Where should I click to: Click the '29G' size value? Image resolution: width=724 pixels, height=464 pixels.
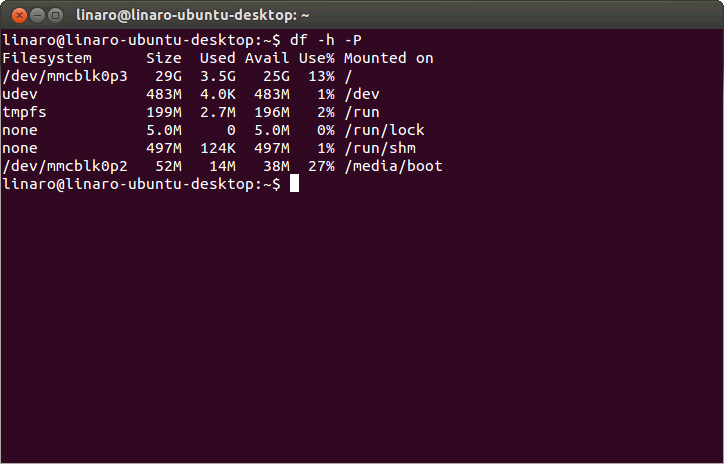[169, 76]
